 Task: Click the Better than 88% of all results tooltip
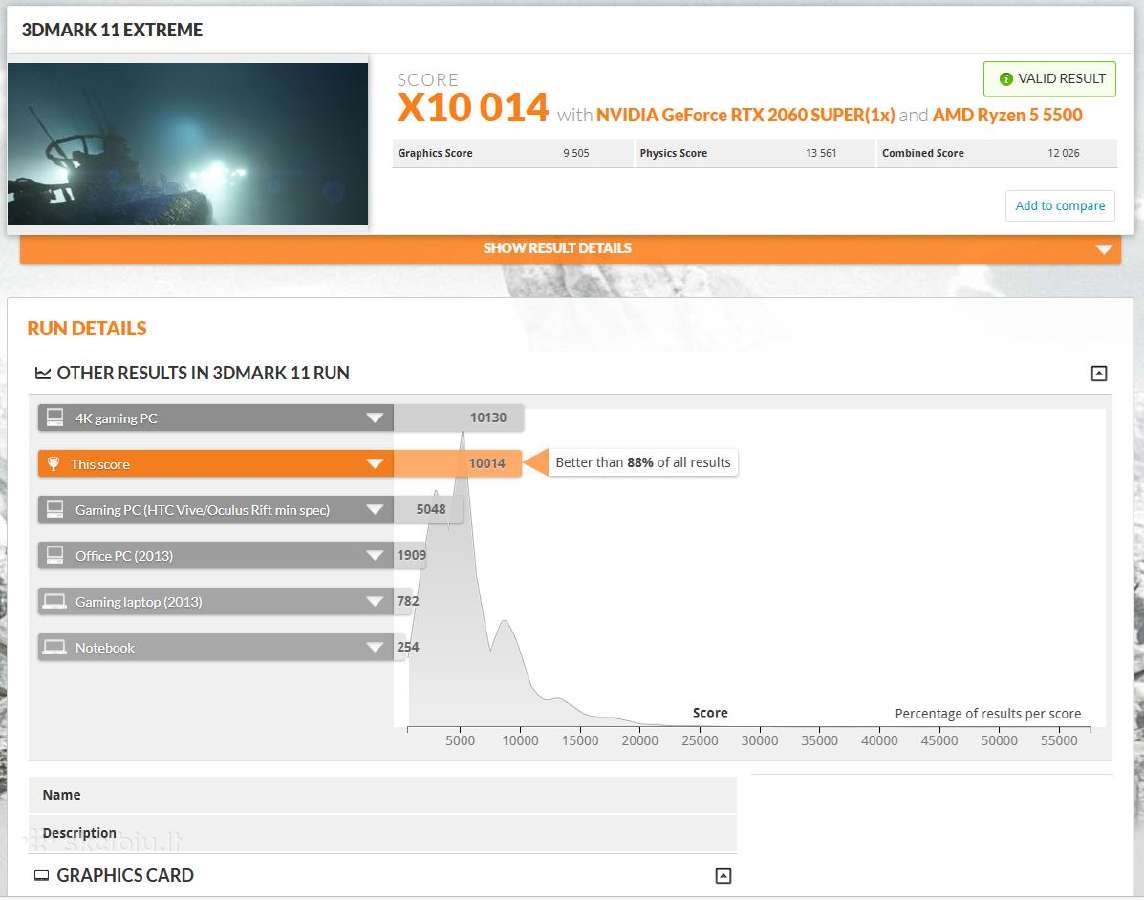643,462
